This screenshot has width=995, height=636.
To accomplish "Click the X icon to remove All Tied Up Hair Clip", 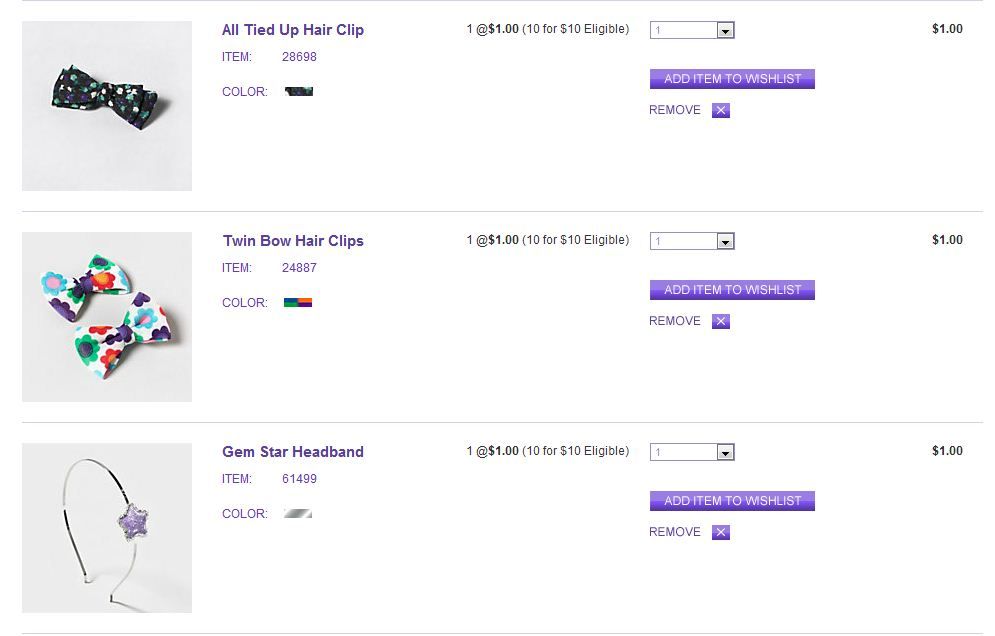I will coord(721,111).
